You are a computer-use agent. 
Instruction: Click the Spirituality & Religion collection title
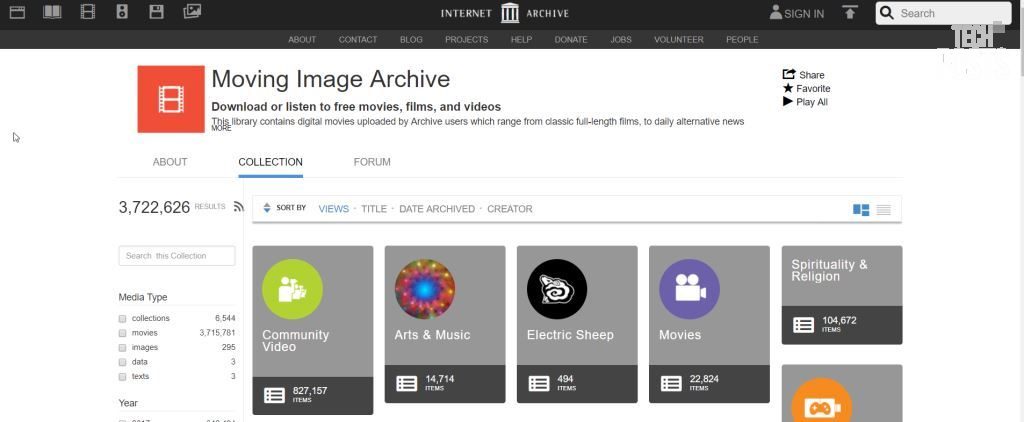829,270
